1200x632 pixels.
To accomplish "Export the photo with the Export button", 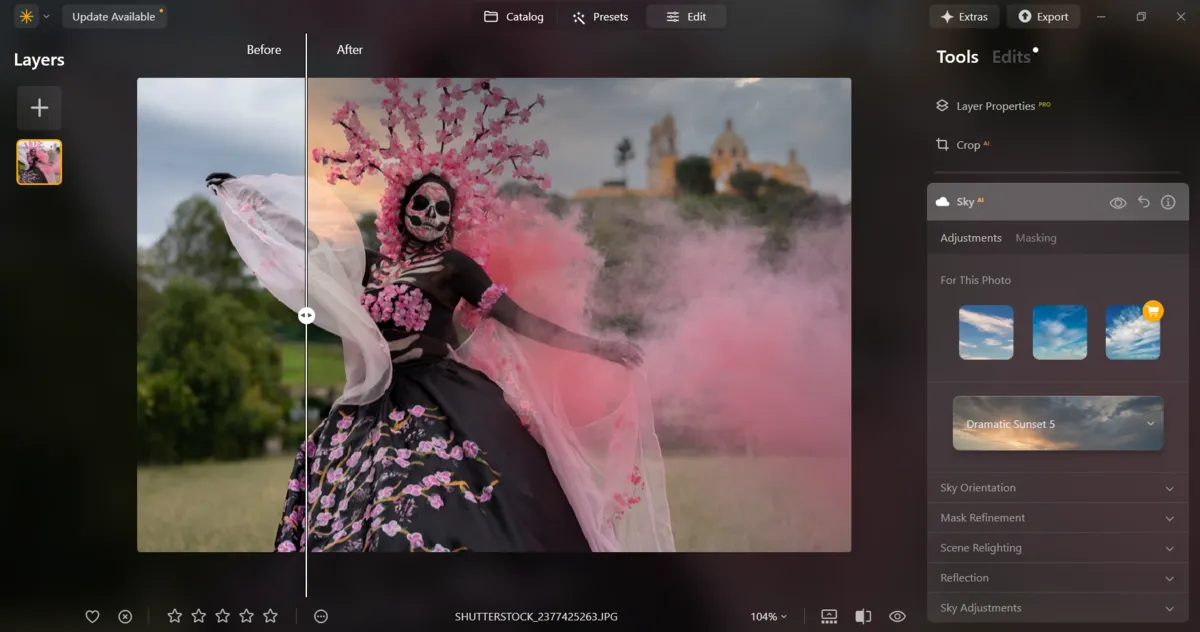I will (x=1043, y=16).
